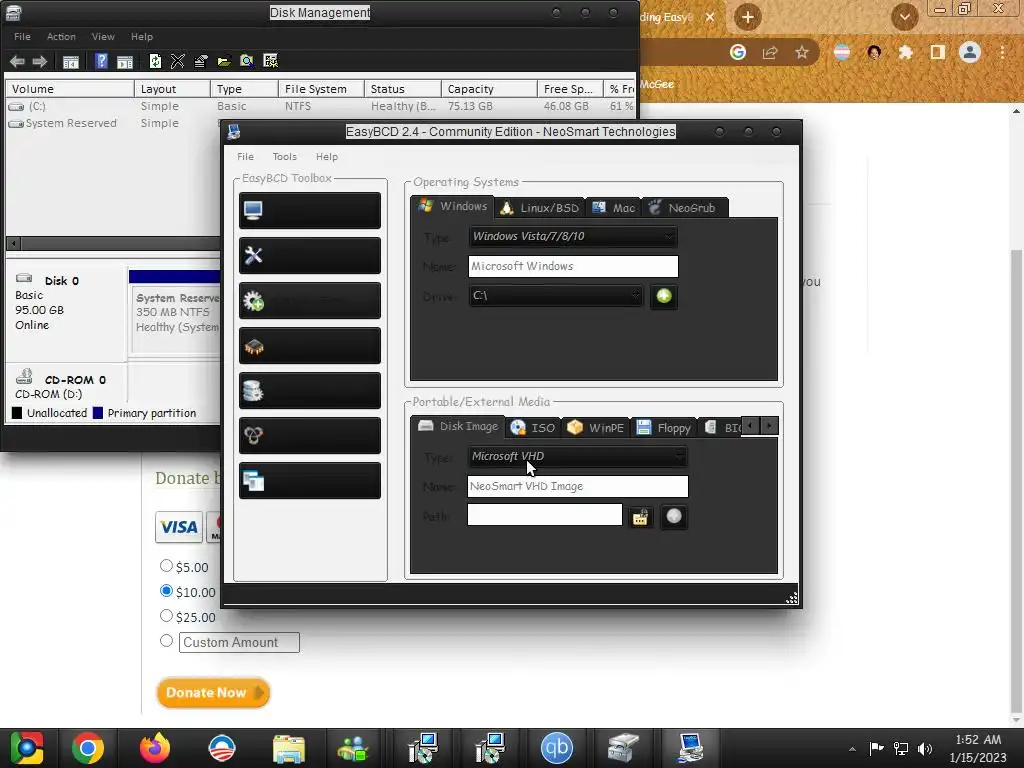Click the Custom Amount text field
The height and width of the screenshot is (768, 1024).
[x=239, y=642]
